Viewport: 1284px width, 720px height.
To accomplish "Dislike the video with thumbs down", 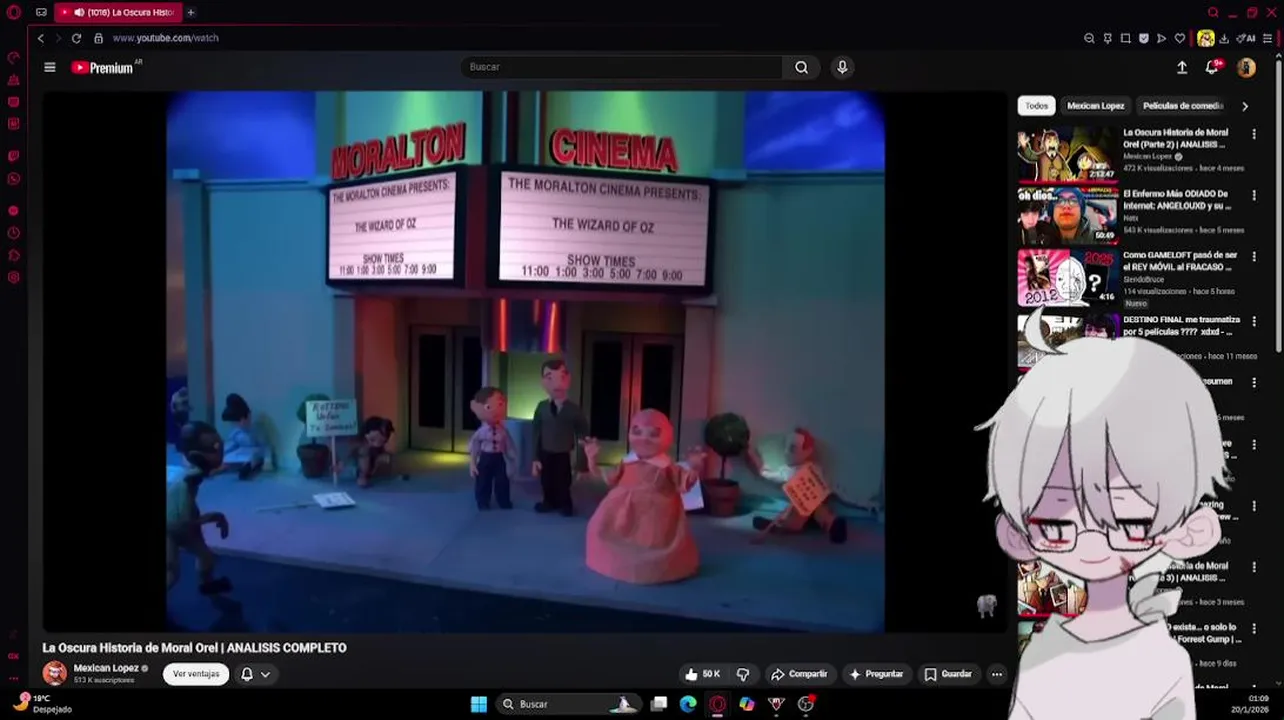I will [x=743, y=674].
